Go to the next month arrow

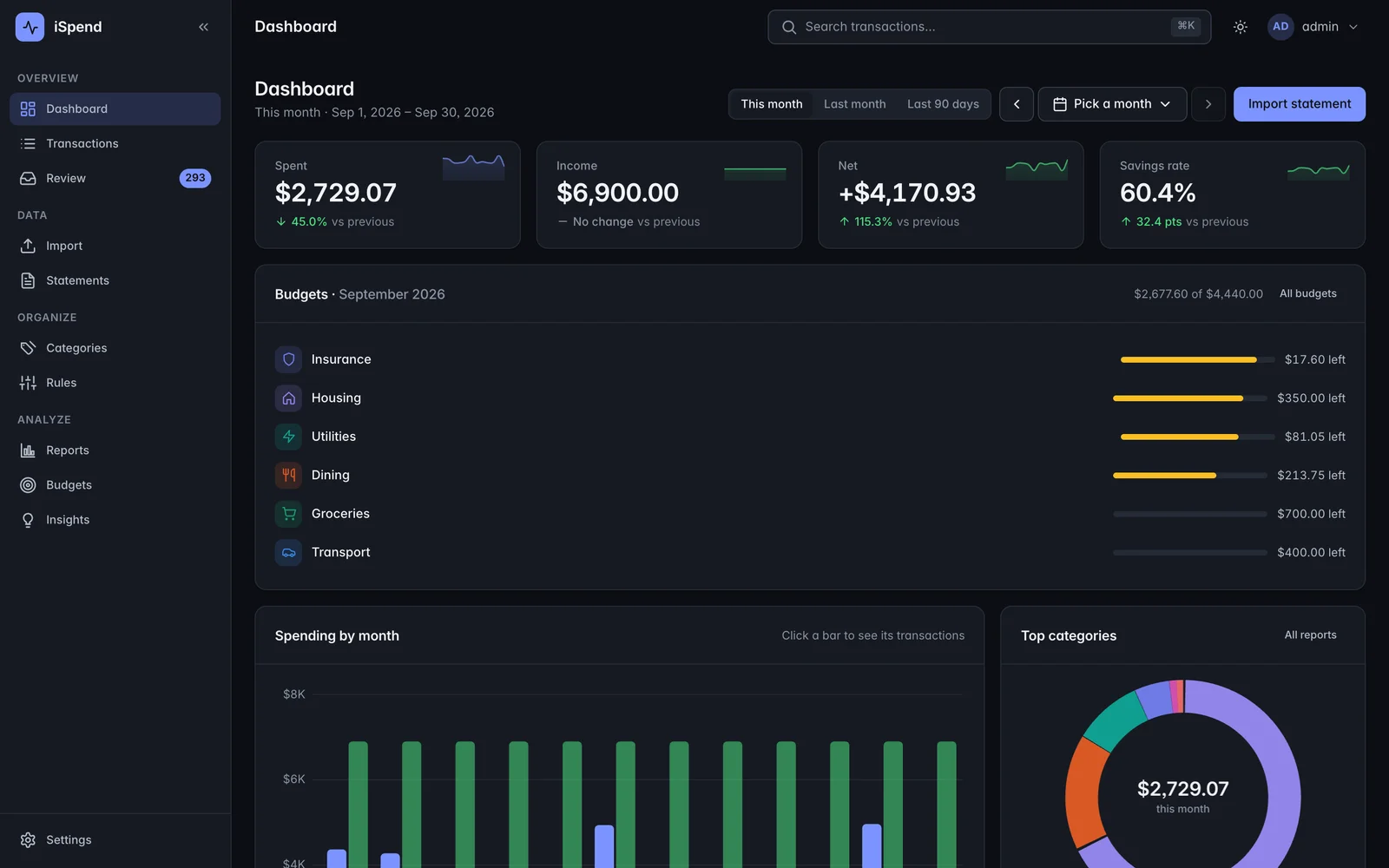click(x=1208, y=104)
